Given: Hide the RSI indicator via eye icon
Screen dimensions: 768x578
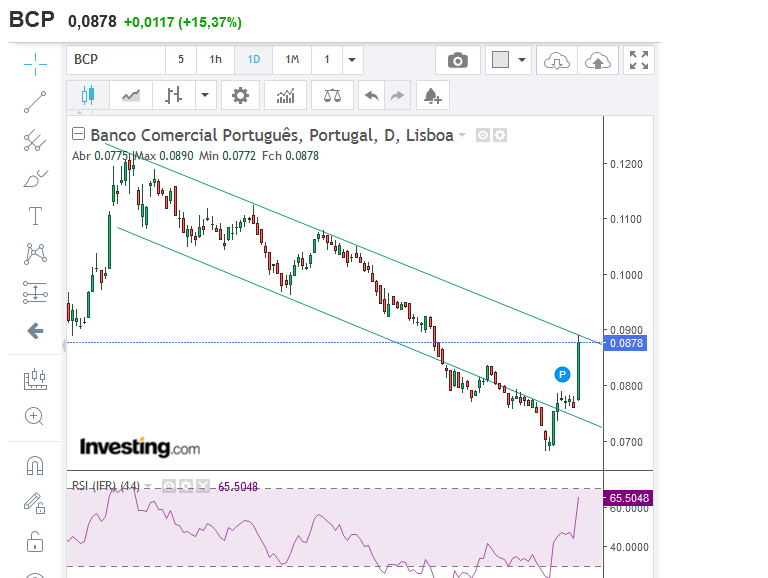Looking at the screenshot, I should [x=169, y=486].
